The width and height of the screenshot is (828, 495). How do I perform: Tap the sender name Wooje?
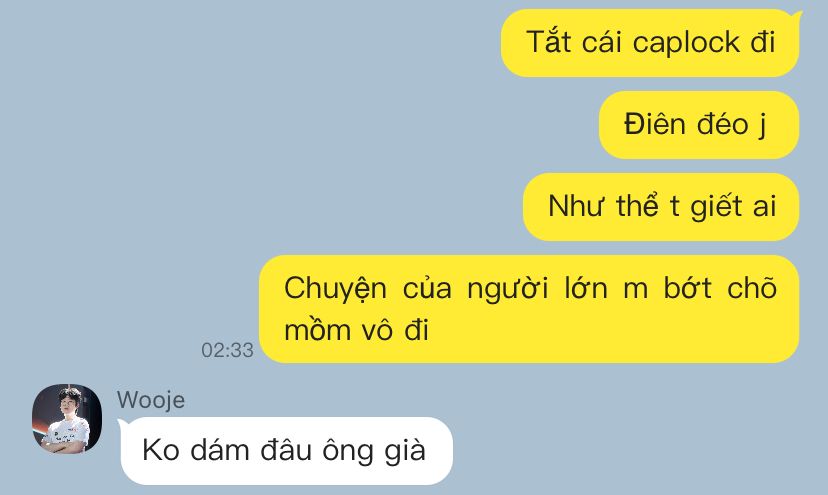(x=151, y=400)
